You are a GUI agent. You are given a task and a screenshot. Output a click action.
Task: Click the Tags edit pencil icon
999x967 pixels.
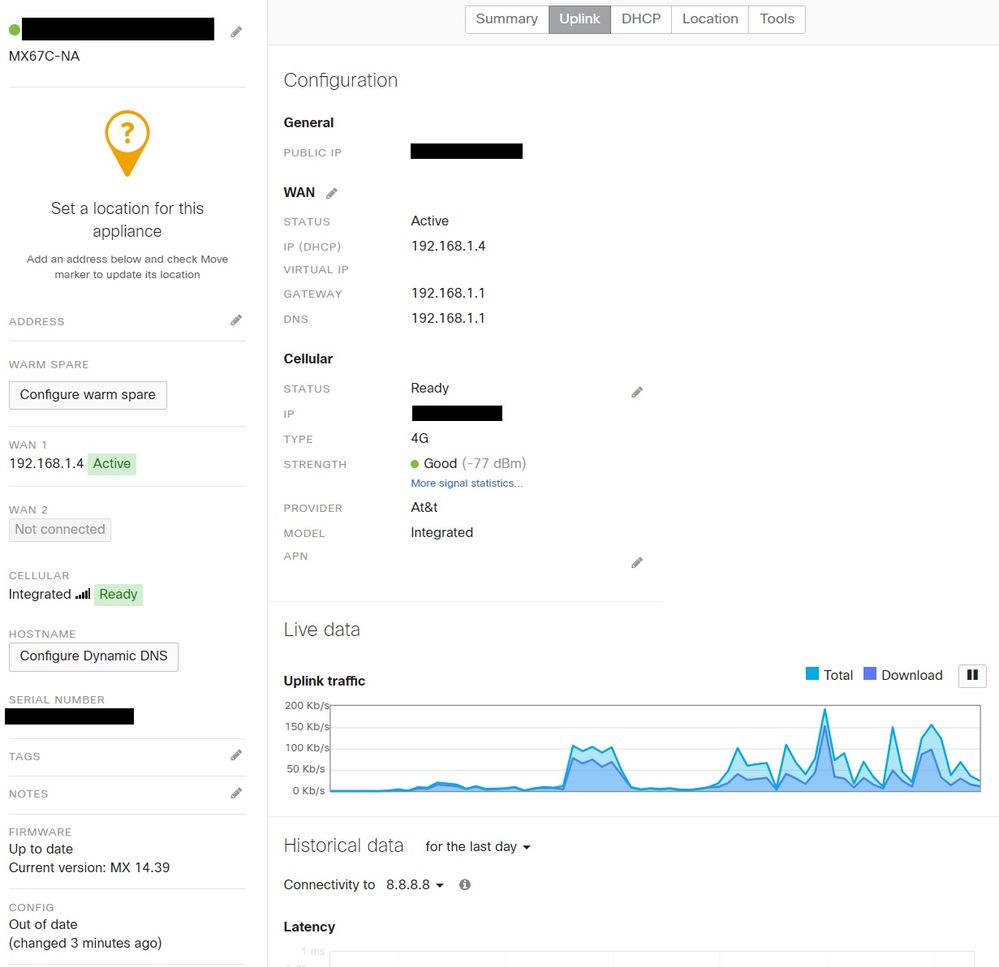pyautogui.click(x=236, y=756)
